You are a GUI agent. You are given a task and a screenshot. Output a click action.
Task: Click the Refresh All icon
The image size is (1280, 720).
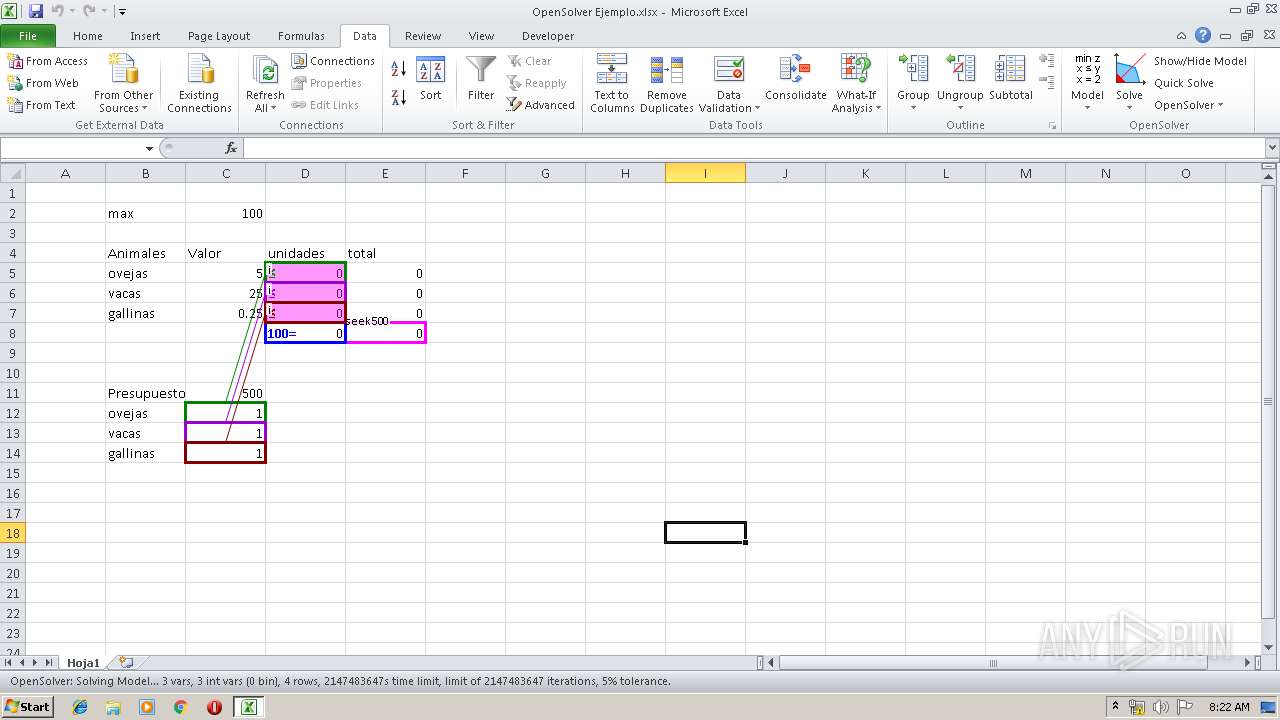(x=266, y=71)
